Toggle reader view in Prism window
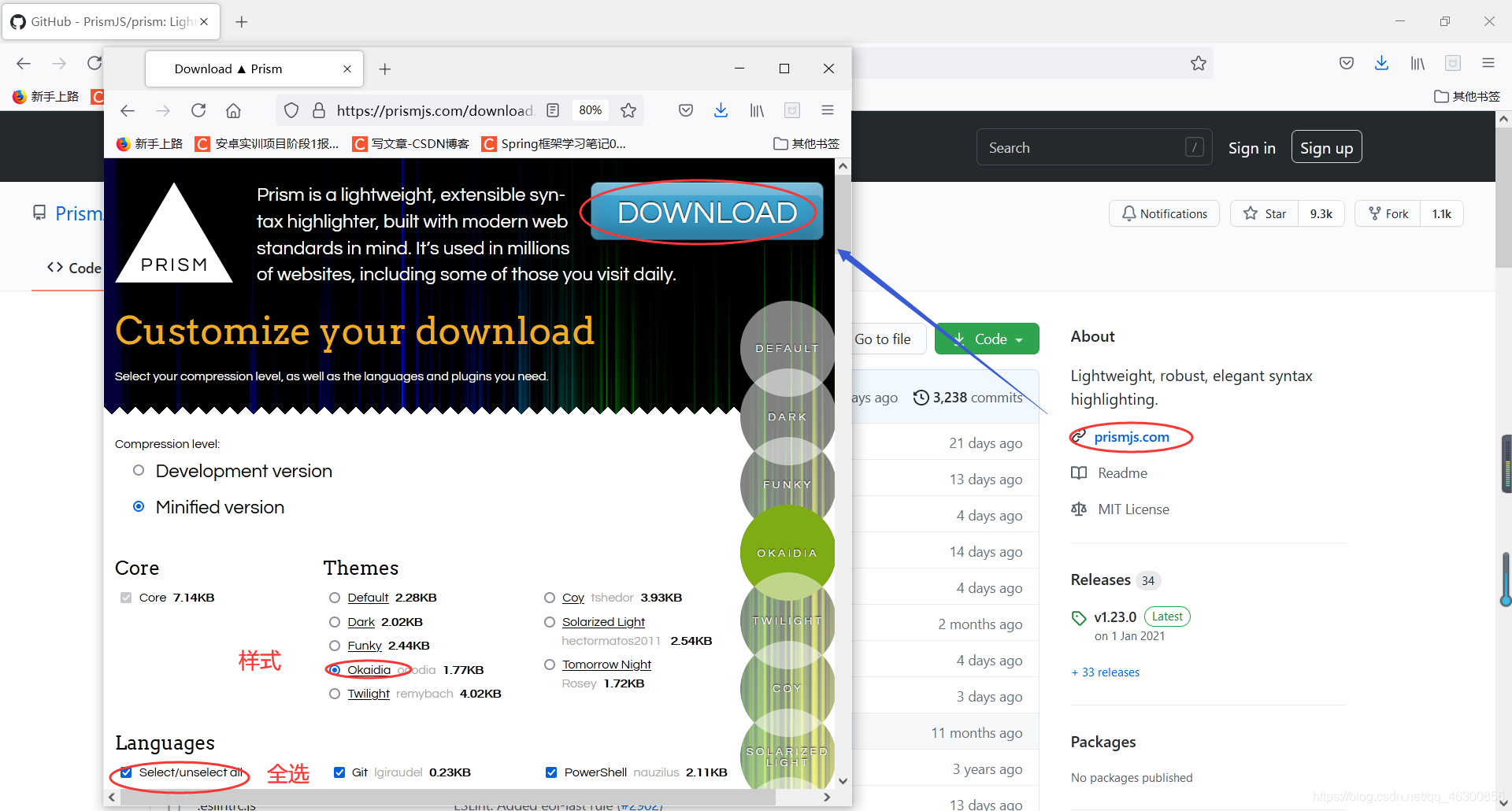Image resolution: width=1512 pixels, height=811 pixels. coord(553,111)
